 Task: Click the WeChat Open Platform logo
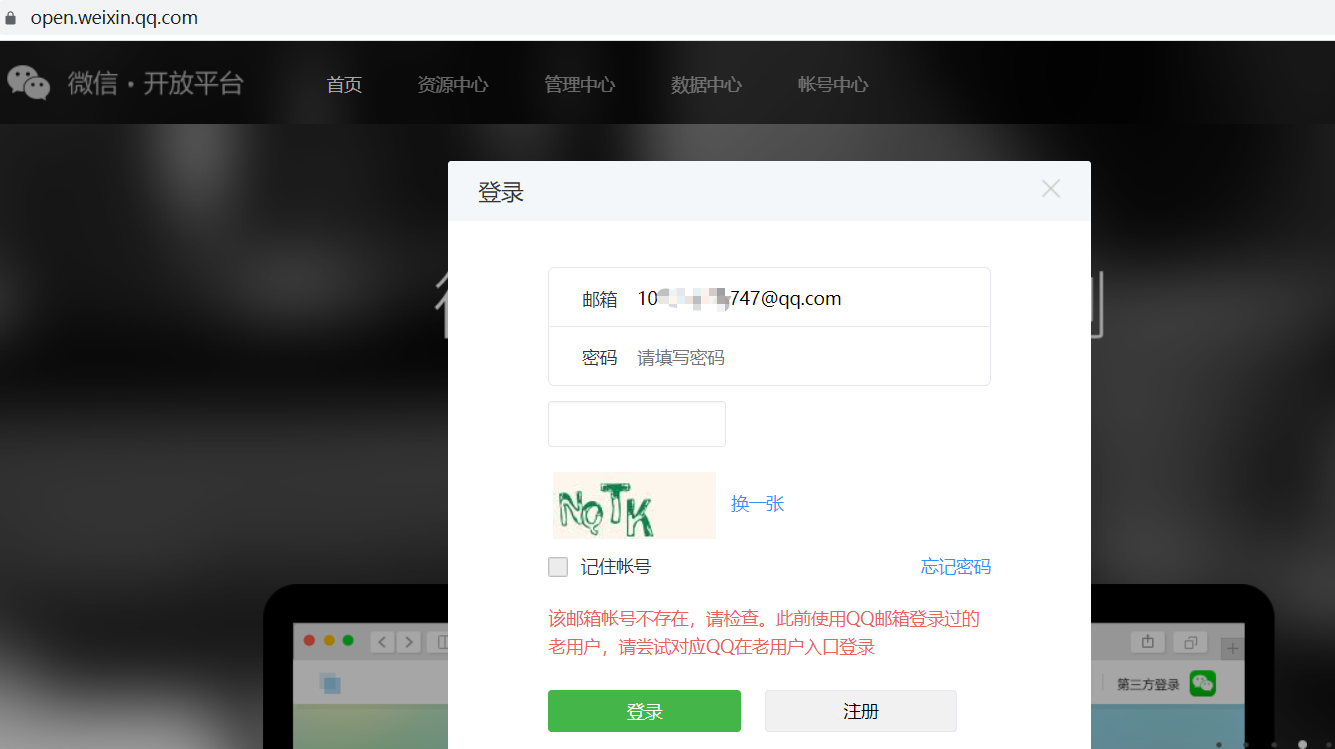pyautogui.click(x=126, y=83)
